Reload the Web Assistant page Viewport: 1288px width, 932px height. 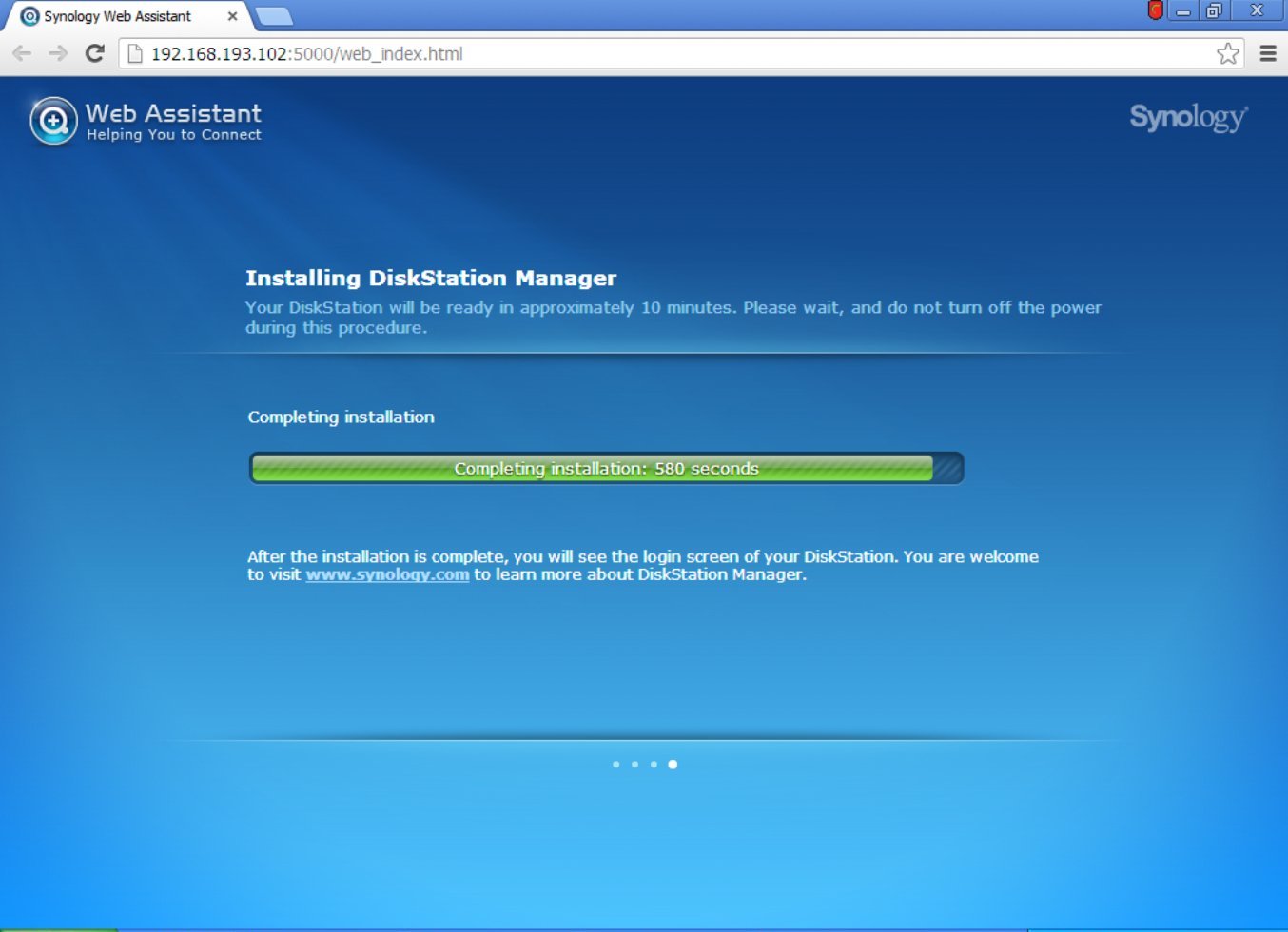pos(93,53)
